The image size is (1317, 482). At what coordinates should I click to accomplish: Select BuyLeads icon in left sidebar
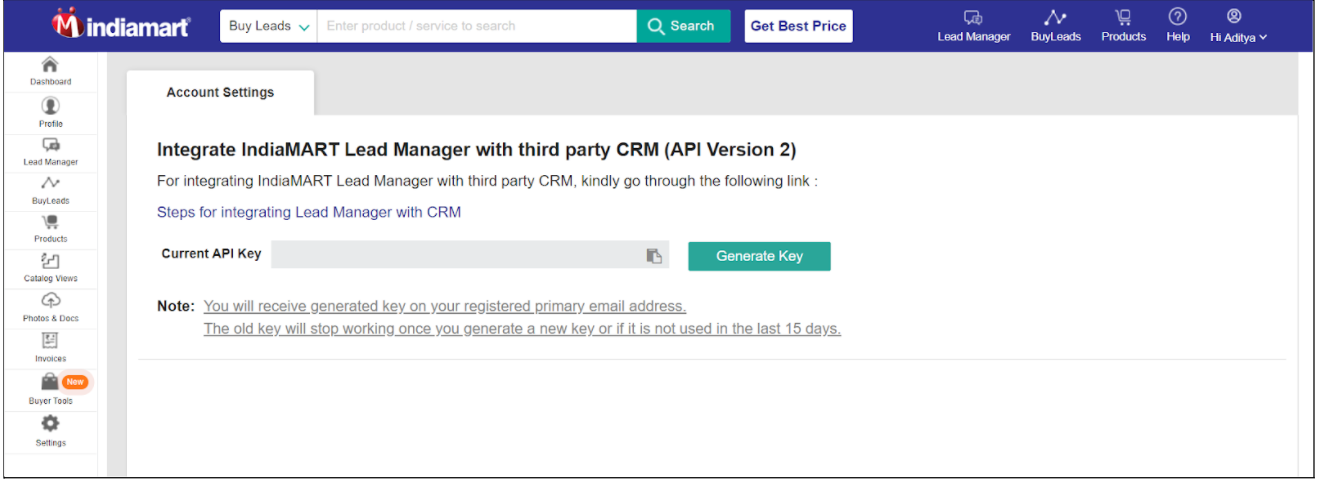point(50,190)
